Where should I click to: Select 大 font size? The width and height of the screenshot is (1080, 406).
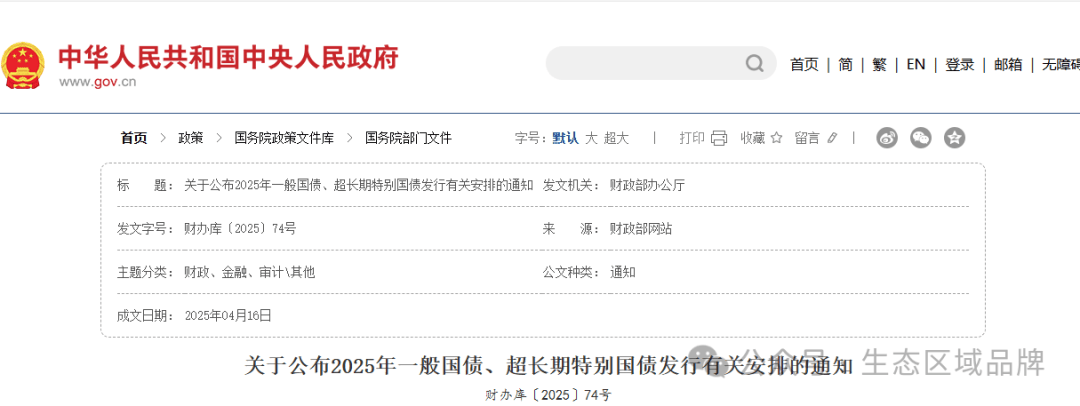tap(591, 138)
